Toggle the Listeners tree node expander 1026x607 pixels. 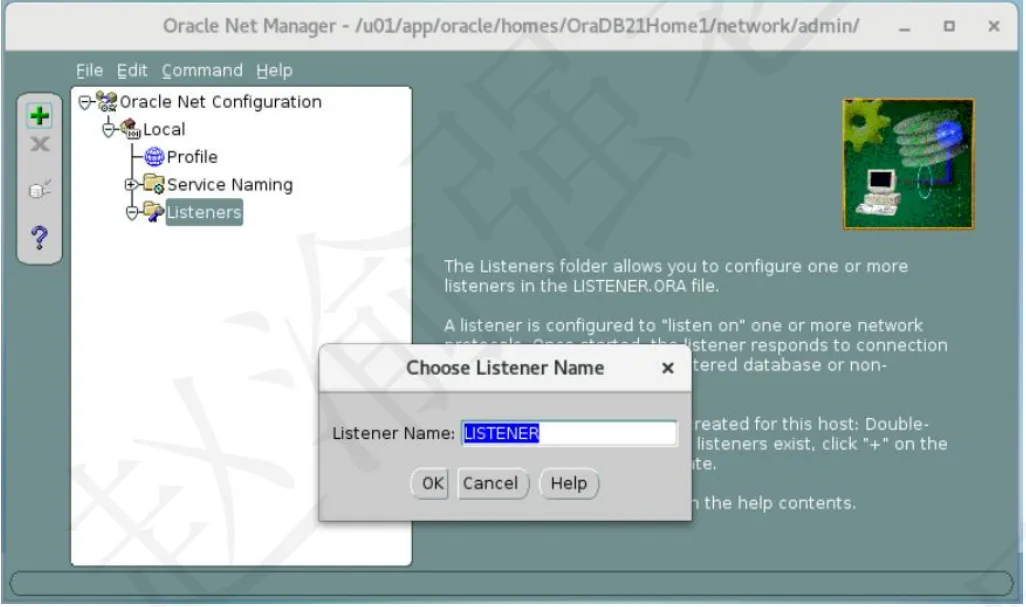click(x=132, y=213)
